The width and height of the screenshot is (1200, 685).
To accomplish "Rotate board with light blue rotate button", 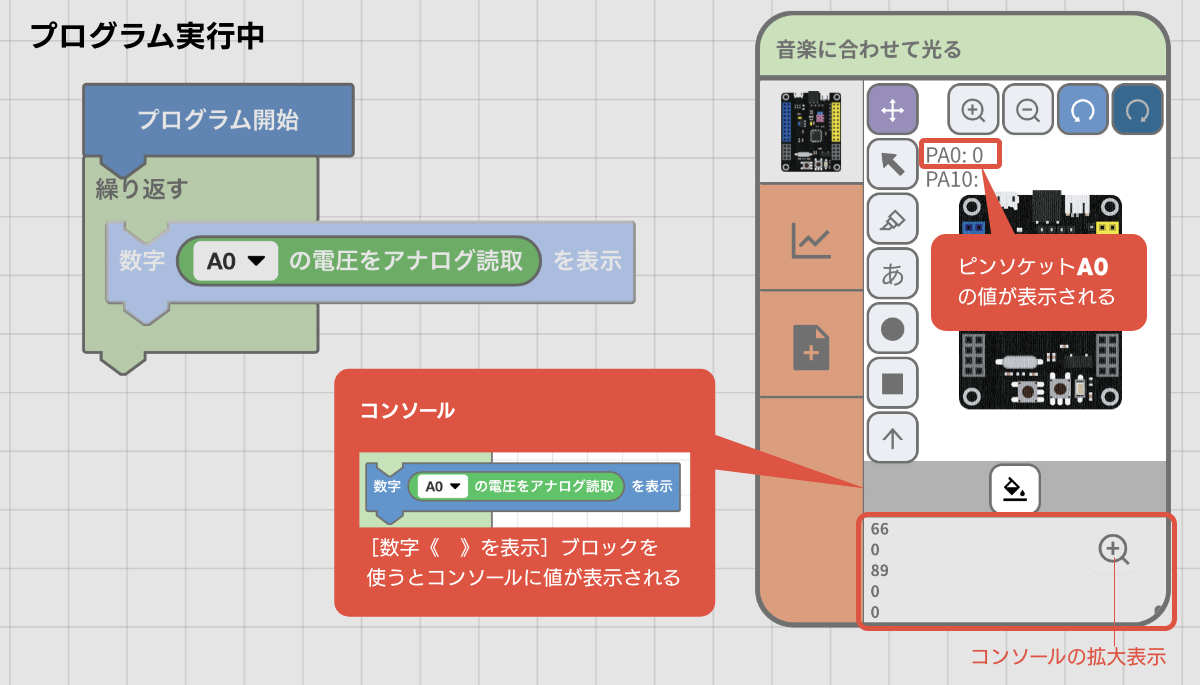I will point(1083,109).
